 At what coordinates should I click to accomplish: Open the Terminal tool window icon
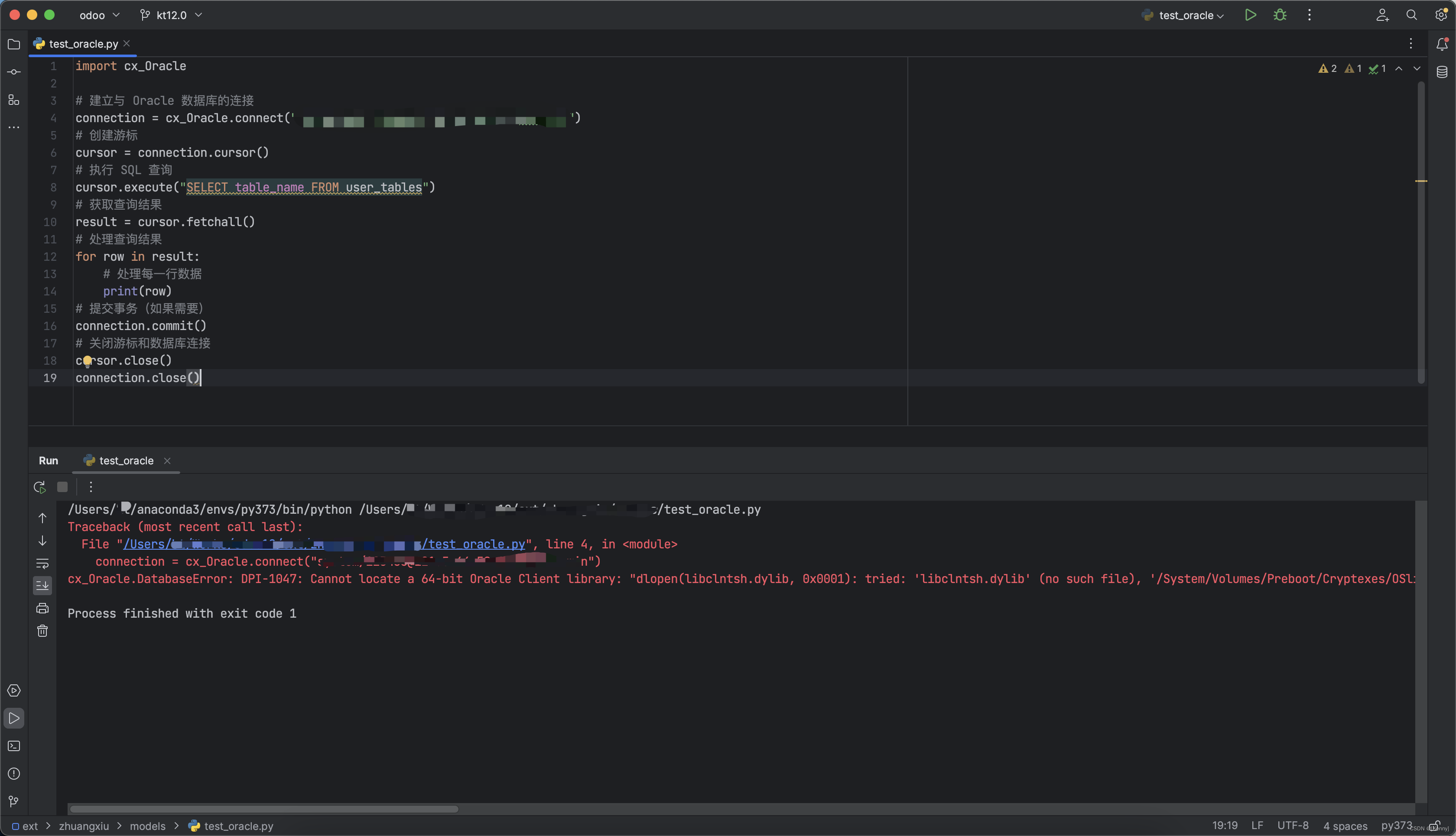coord(14,746)
